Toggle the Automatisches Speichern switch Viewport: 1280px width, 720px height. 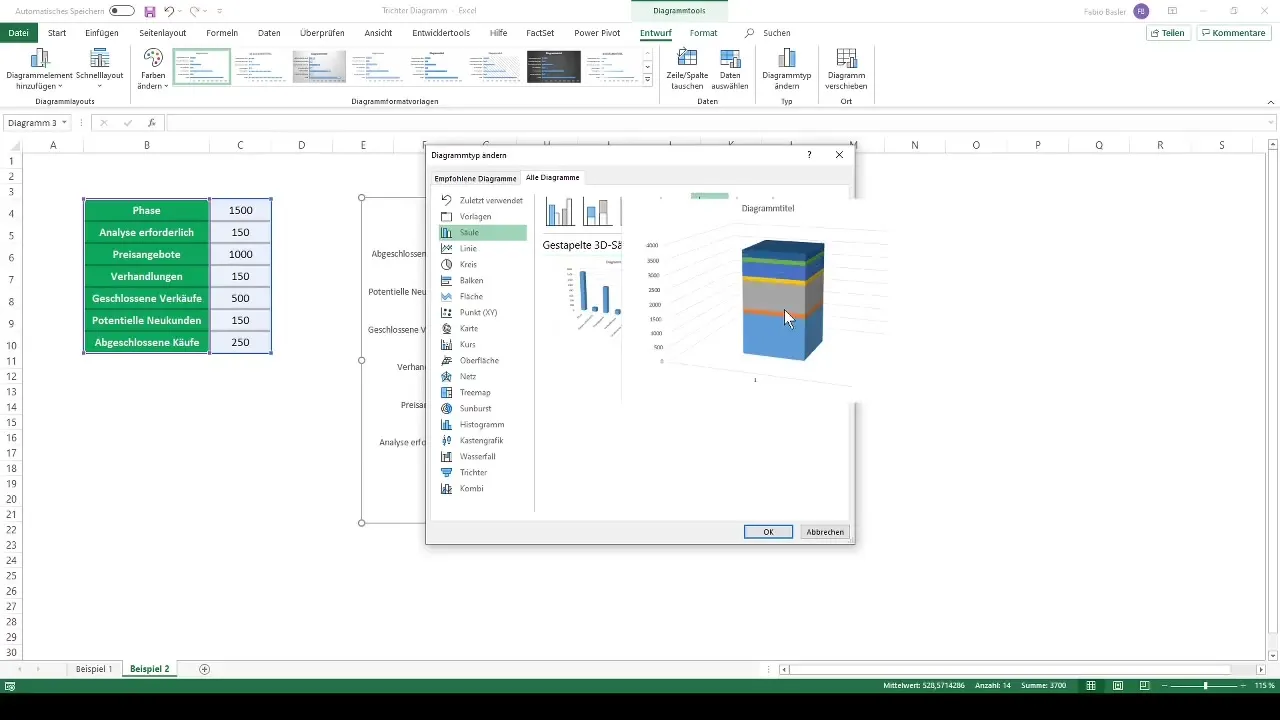[122, 11]
